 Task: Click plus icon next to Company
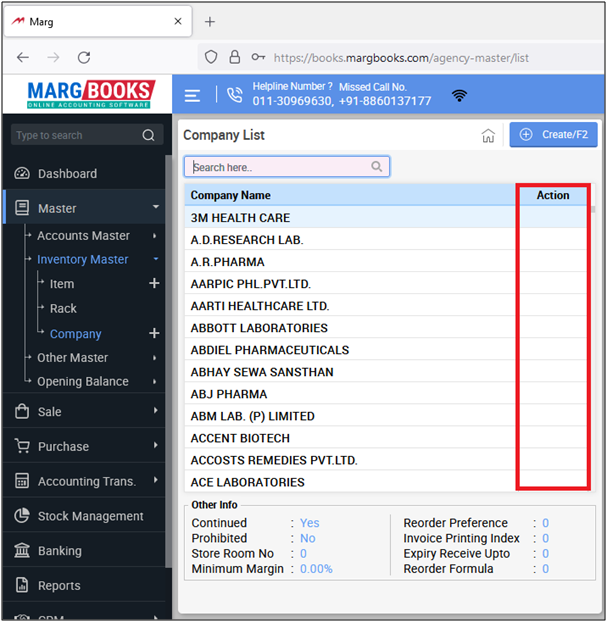point(154,334)
